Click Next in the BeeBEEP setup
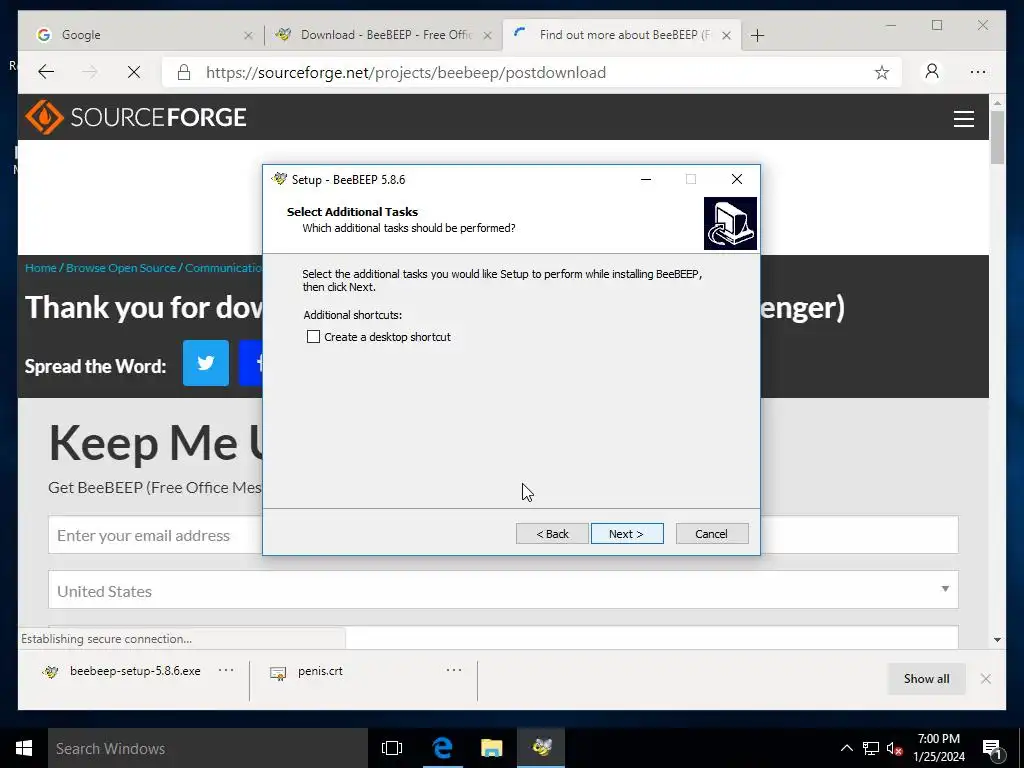The image size is (1024, 768). click(x=627, y=534)
